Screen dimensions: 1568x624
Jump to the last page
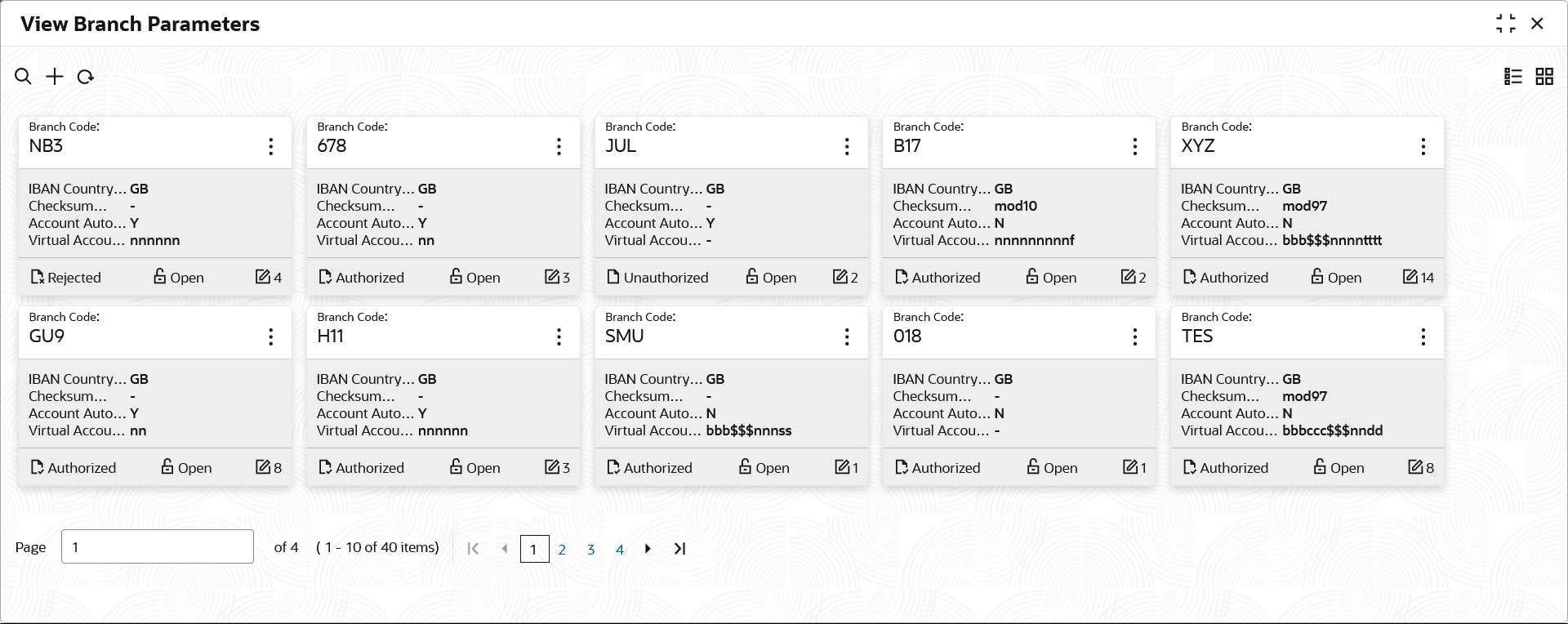click(679, 549)
